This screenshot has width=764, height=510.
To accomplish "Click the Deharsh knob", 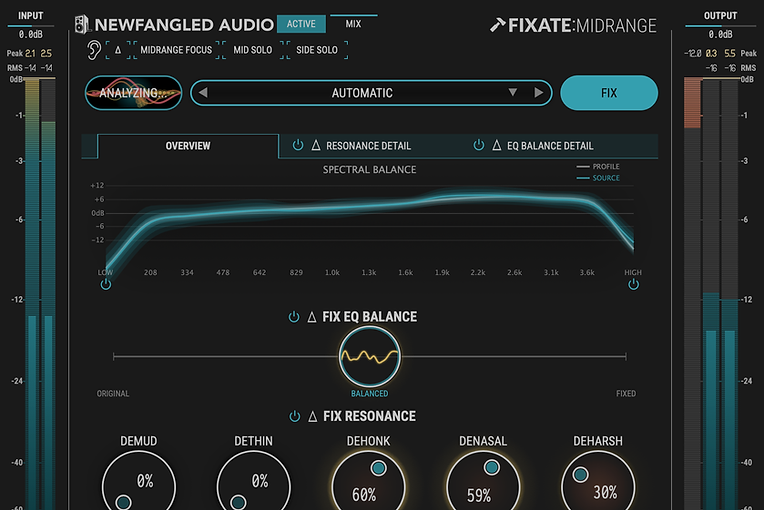I will (598, 482).
